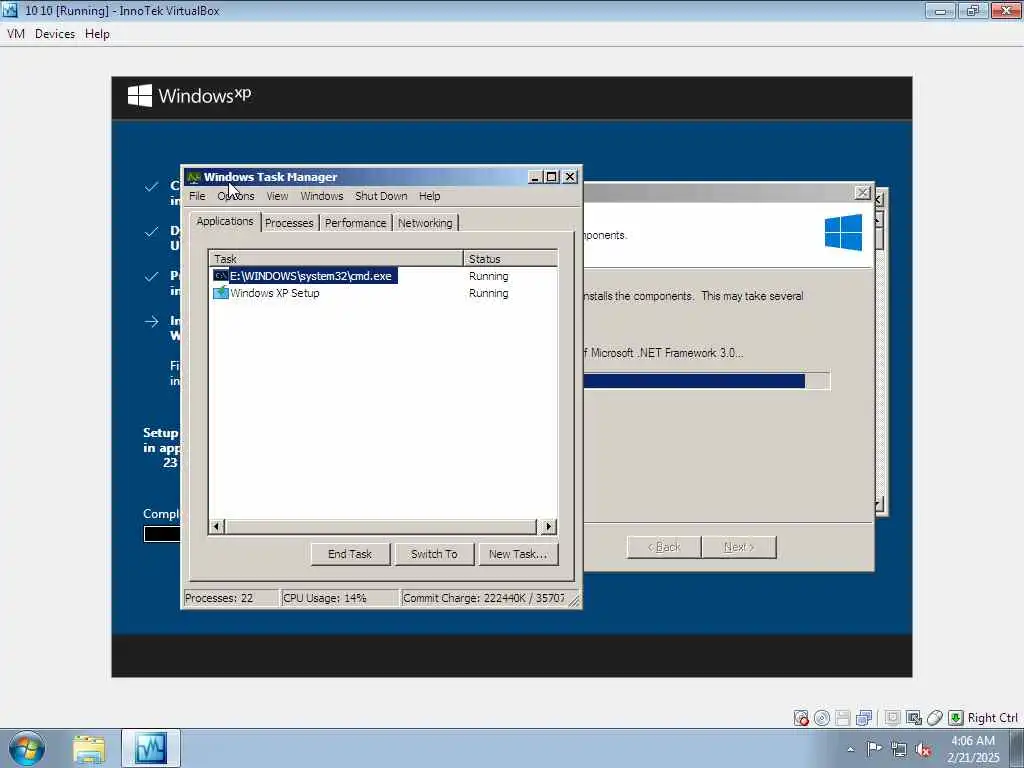Click the End Task button

[x=350, y=554]
